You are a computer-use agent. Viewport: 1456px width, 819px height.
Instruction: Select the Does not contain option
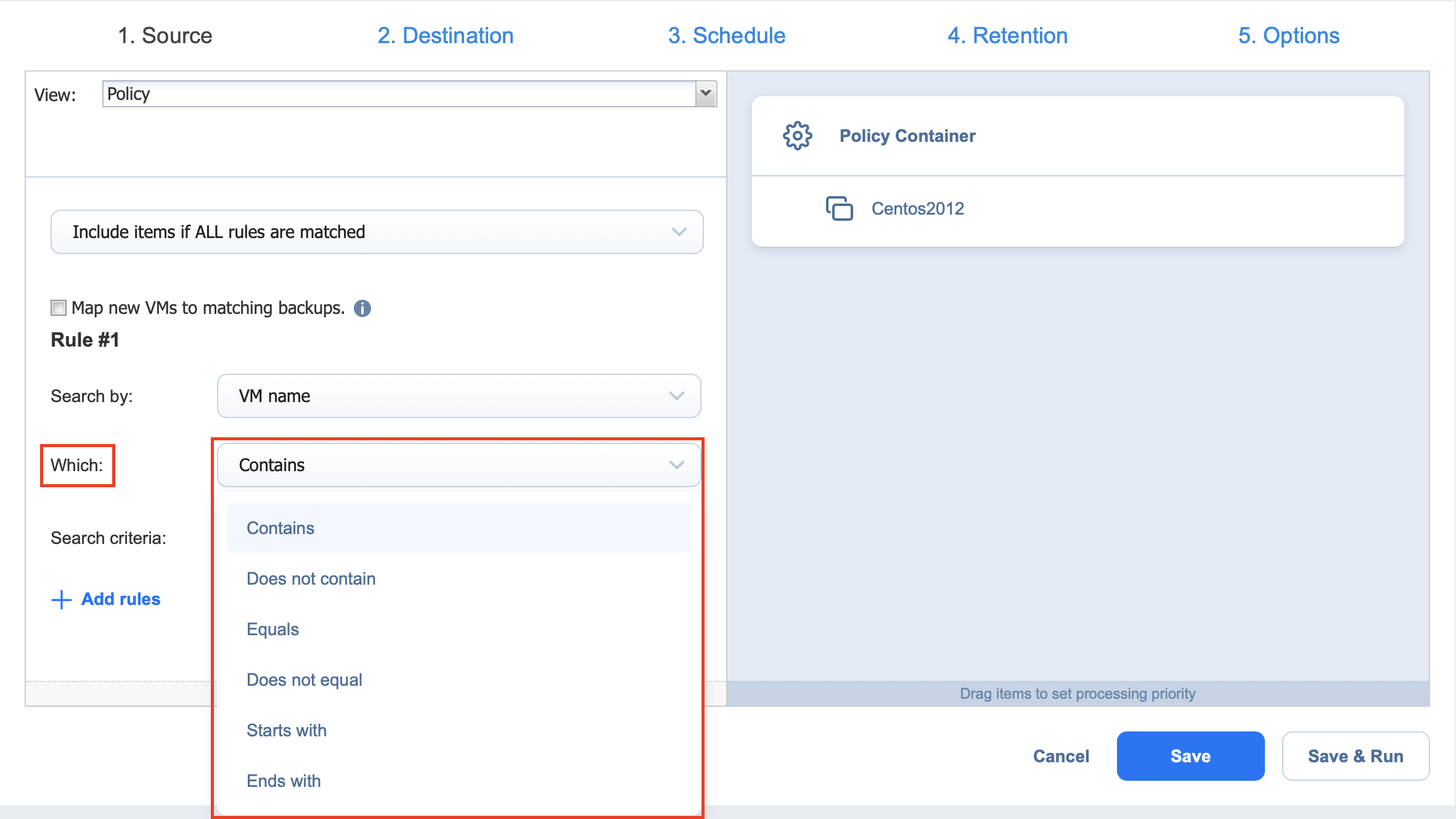point(311,578)
